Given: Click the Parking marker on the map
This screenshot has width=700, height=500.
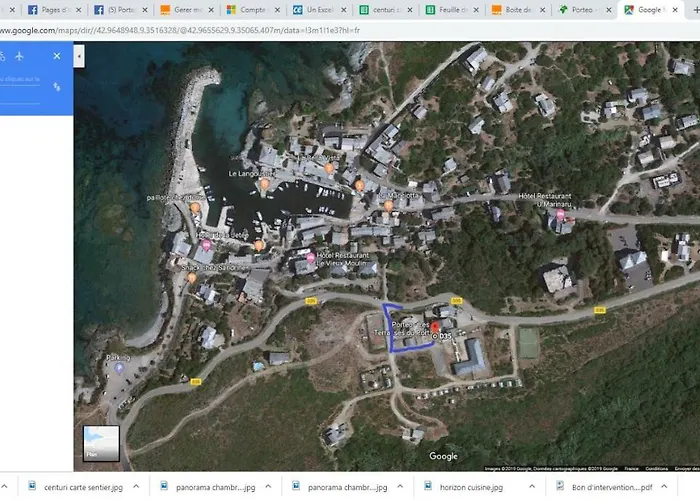Looking at the screenshot, I should point(119,368).
